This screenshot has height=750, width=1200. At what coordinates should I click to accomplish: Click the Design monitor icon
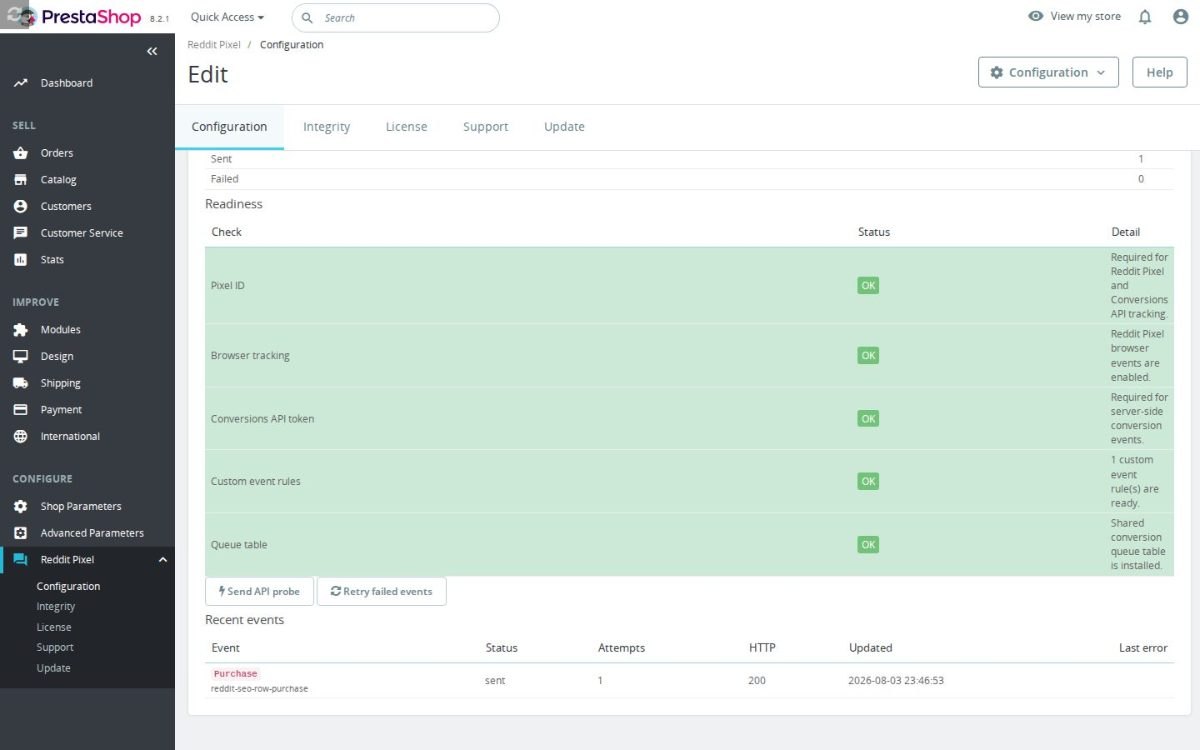20,356
